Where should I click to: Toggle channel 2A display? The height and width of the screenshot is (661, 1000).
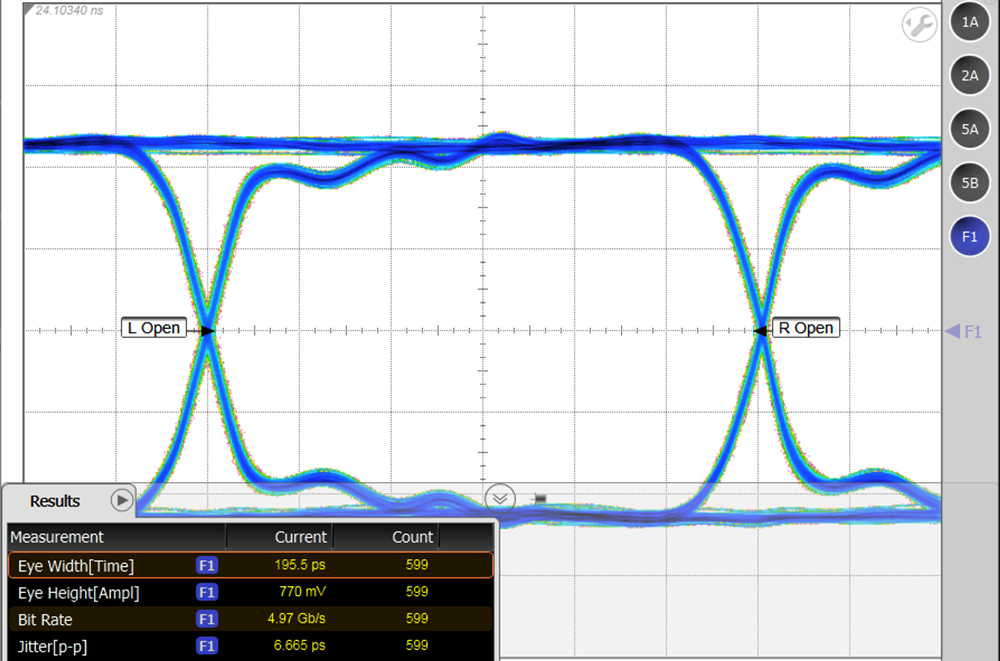pos(969,75)
